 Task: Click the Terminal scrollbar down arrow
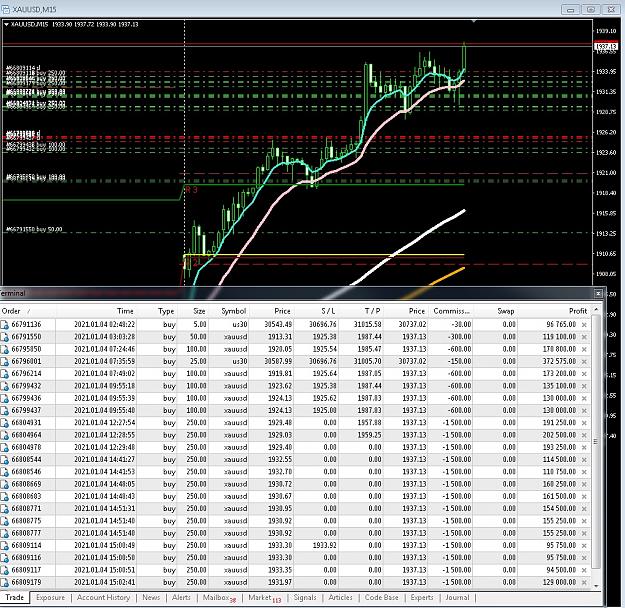(596, 586)
